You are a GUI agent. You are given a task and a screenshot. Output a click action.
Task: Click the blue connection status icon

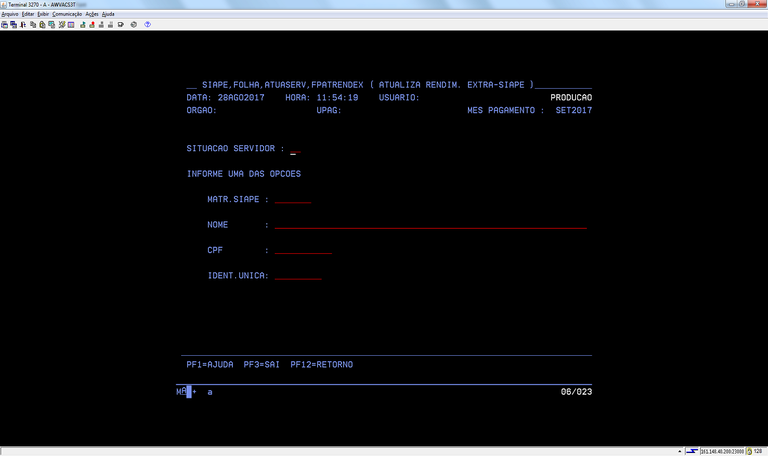coord(692,451)
